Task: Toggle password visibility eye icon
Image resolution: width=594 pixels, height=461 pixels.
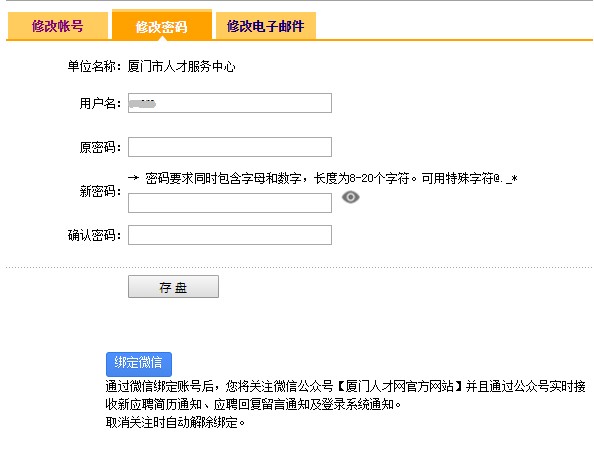Action: (350, 197)
